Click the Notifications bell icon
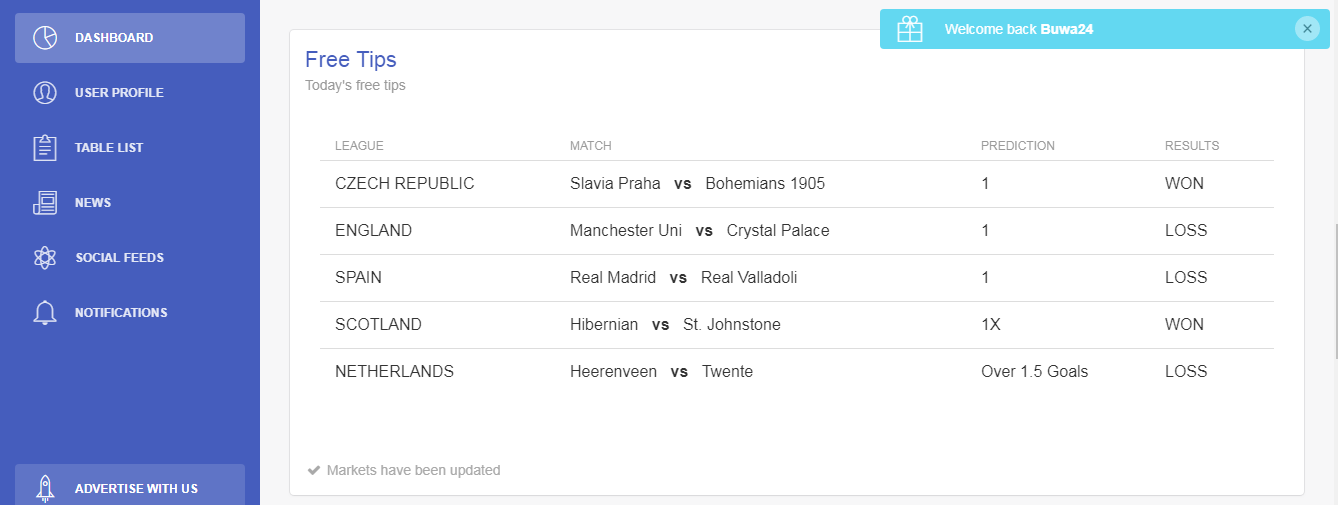Viewport: 1338px width, 505px height. pyautogui.click(x=45, y=313)
